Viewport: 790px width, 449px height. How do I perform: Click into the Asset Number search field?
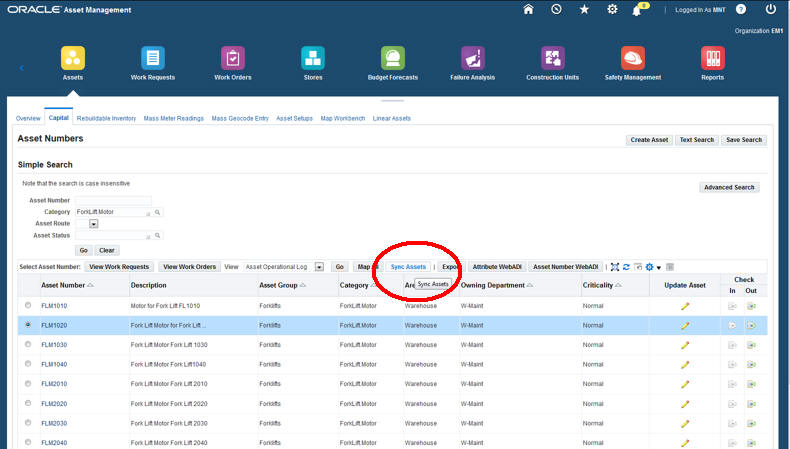click(112, 201)
